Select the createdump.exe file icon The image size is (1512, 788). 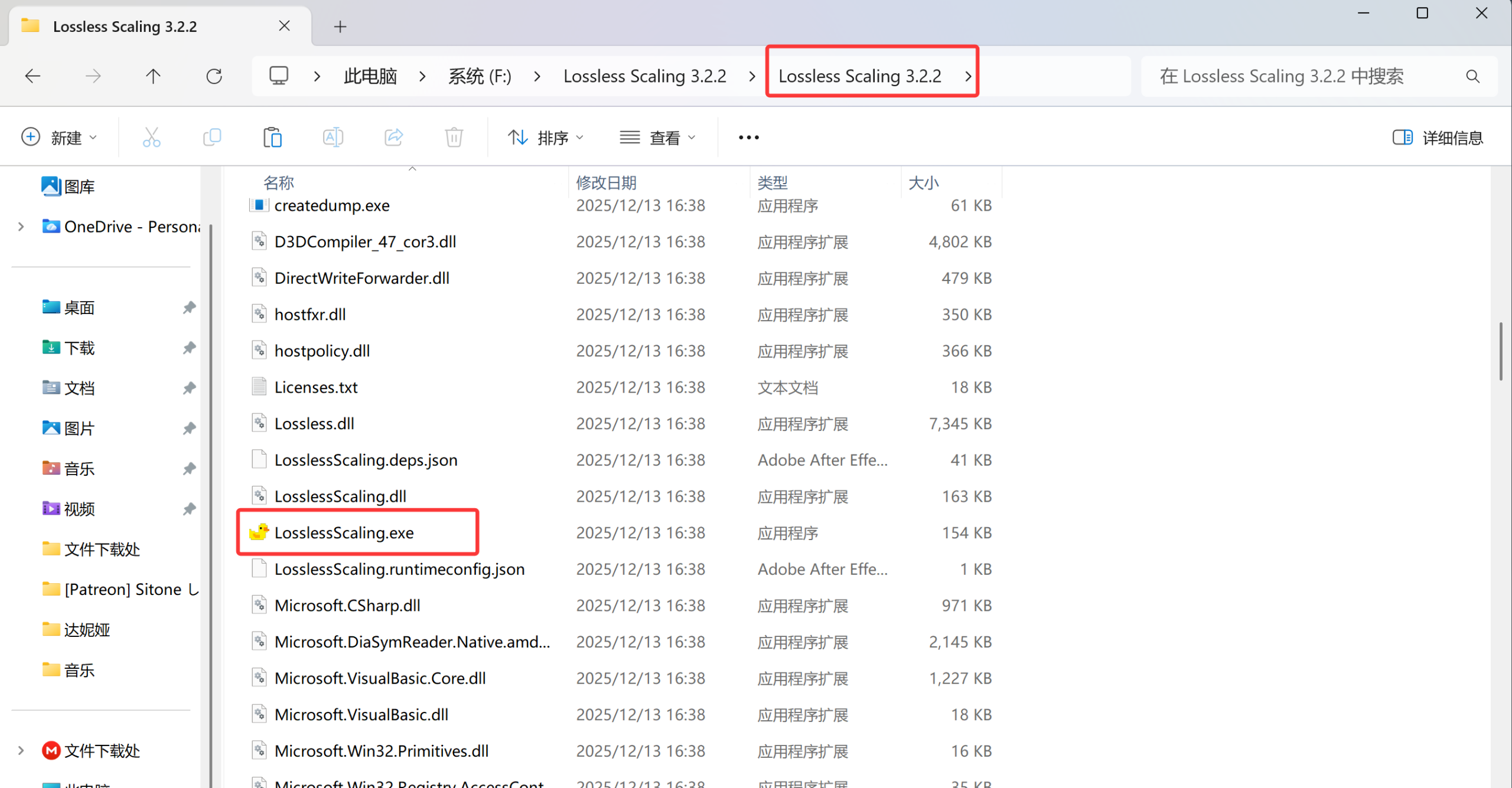click(x=259, y=205)
